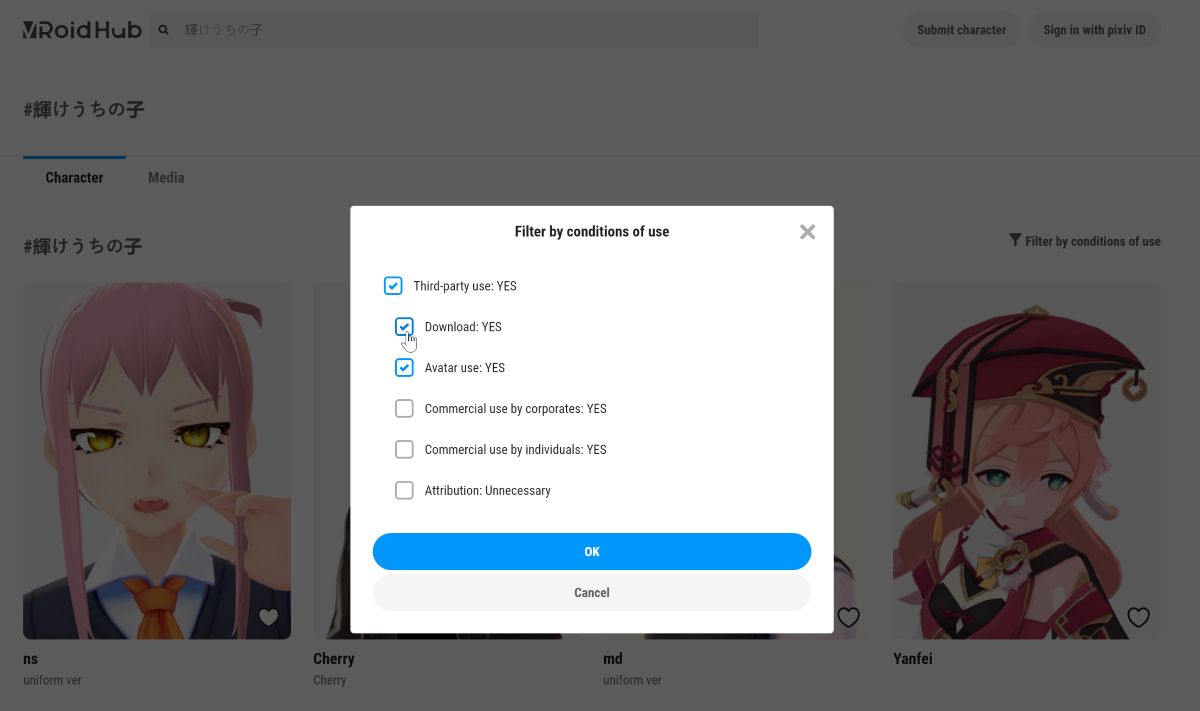Close the filter dialog with X
Screen dimensions: 1200x711
click(x=808, y=232)
